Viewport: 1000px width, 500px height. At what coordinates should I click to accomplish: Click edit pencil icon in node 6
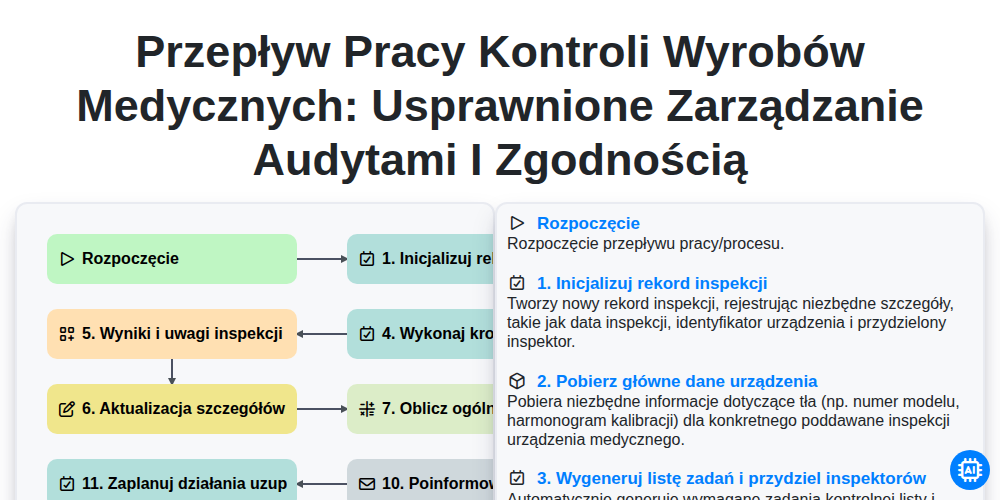point(67,409)
